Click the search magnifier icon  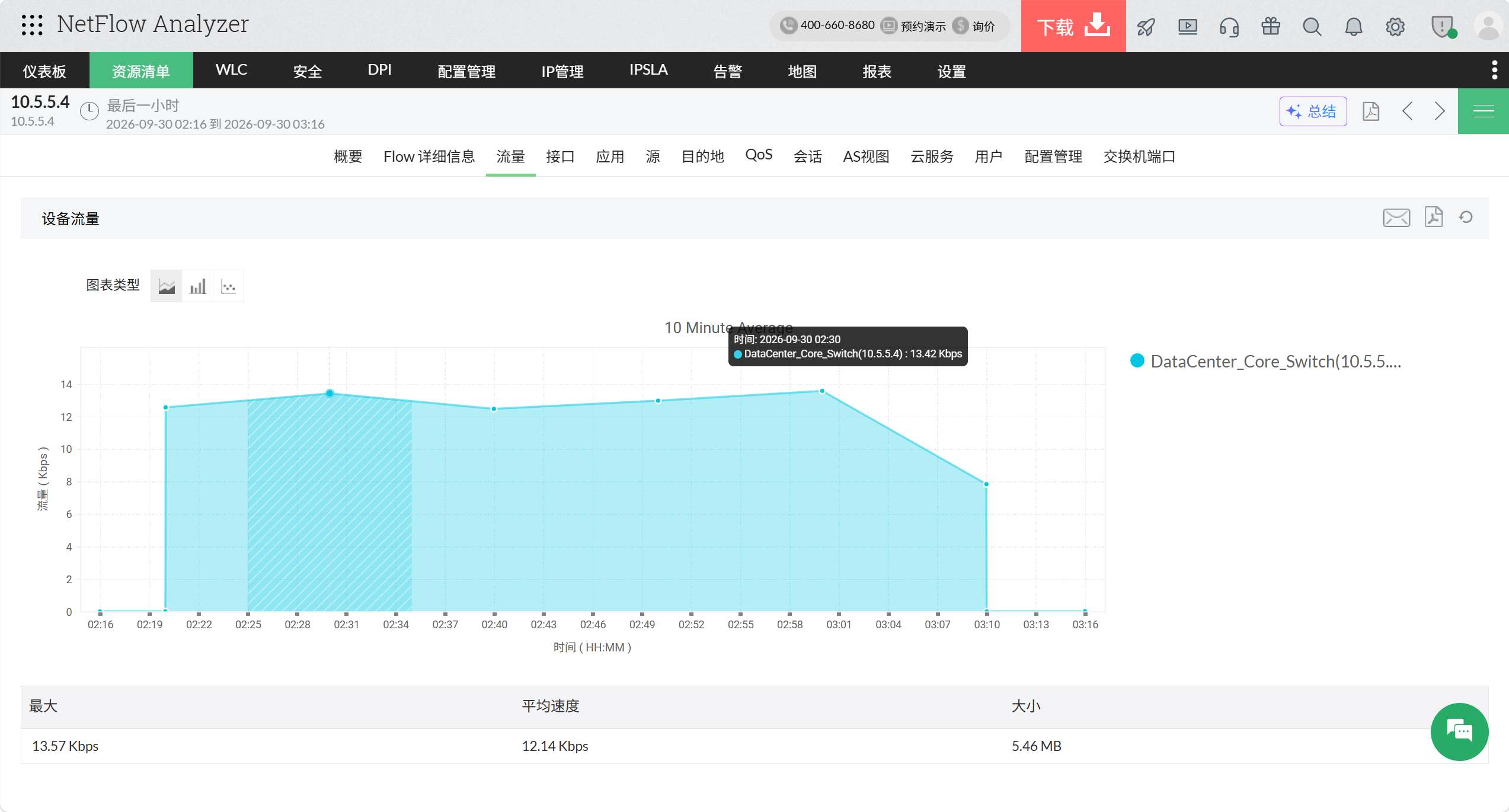(x=1312, y=27)
